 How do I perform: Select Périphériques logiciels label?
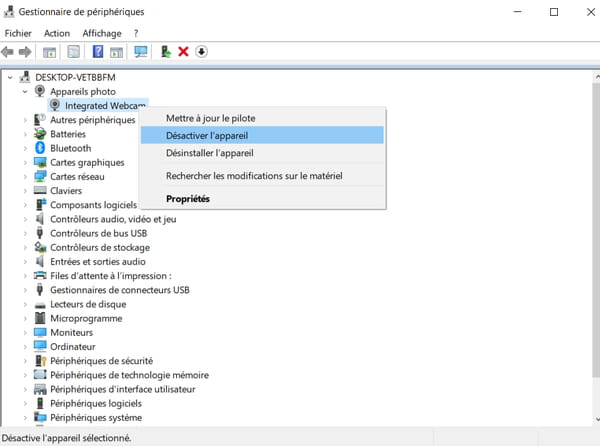pos(96,403)
